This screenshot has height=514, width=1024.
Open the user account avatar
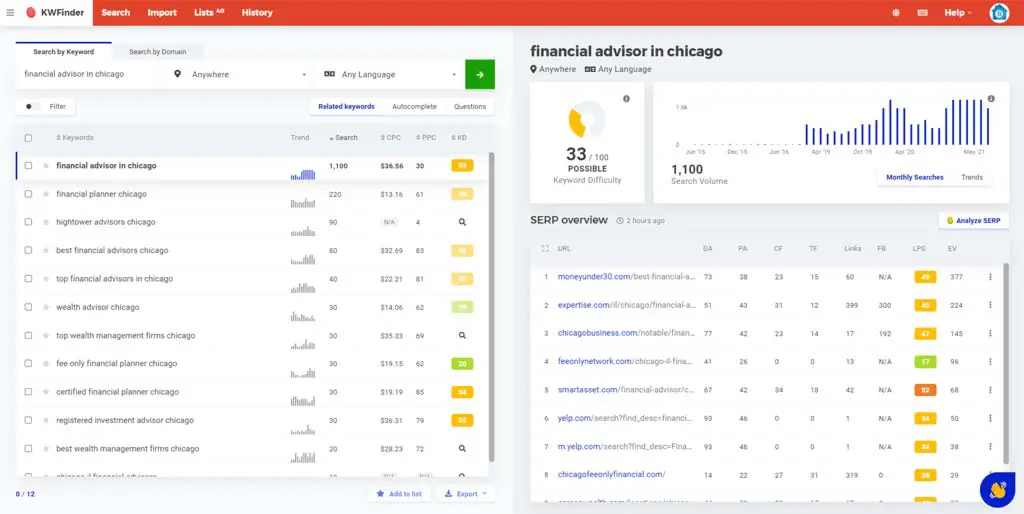tap(999, 12)
